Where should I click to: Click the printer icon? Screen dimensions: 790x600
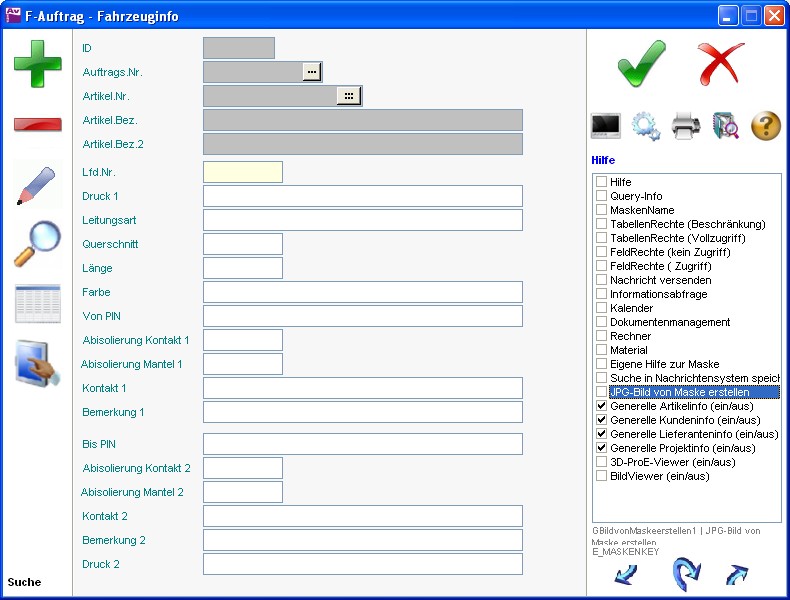tap(686, 126)
